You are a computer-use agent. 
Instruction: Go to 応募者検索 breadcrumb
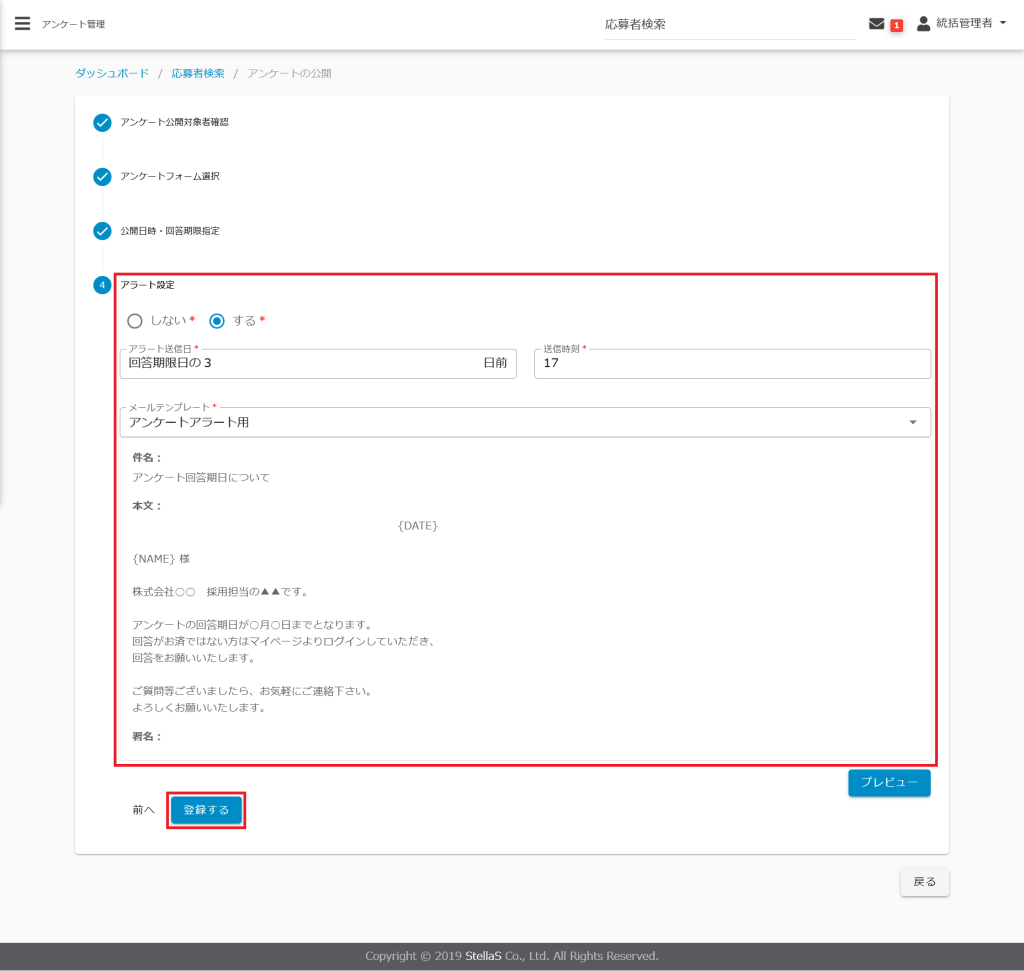click(x=198, y=74)
